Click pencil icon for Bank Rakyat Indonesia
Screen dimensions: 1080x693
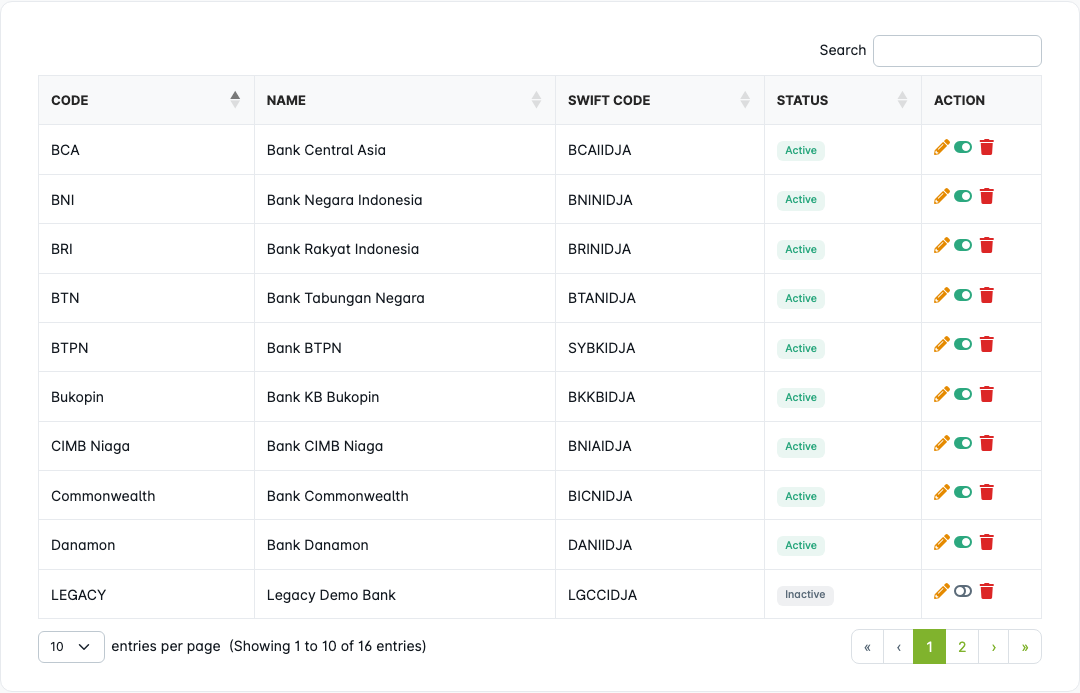coord(941,246)
